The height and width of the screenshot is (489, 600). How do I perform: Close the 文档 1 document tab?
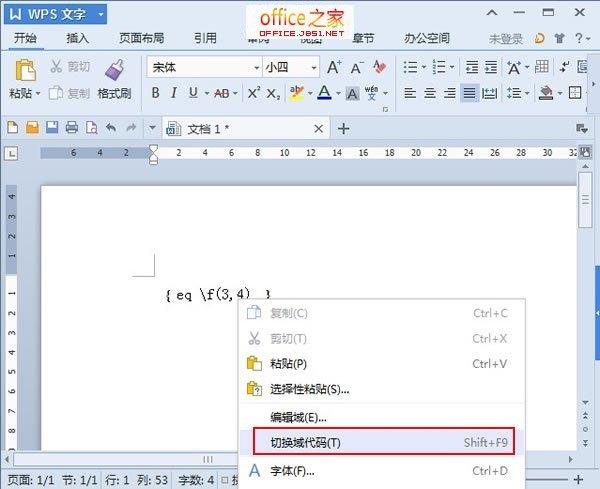pos(318,129)
